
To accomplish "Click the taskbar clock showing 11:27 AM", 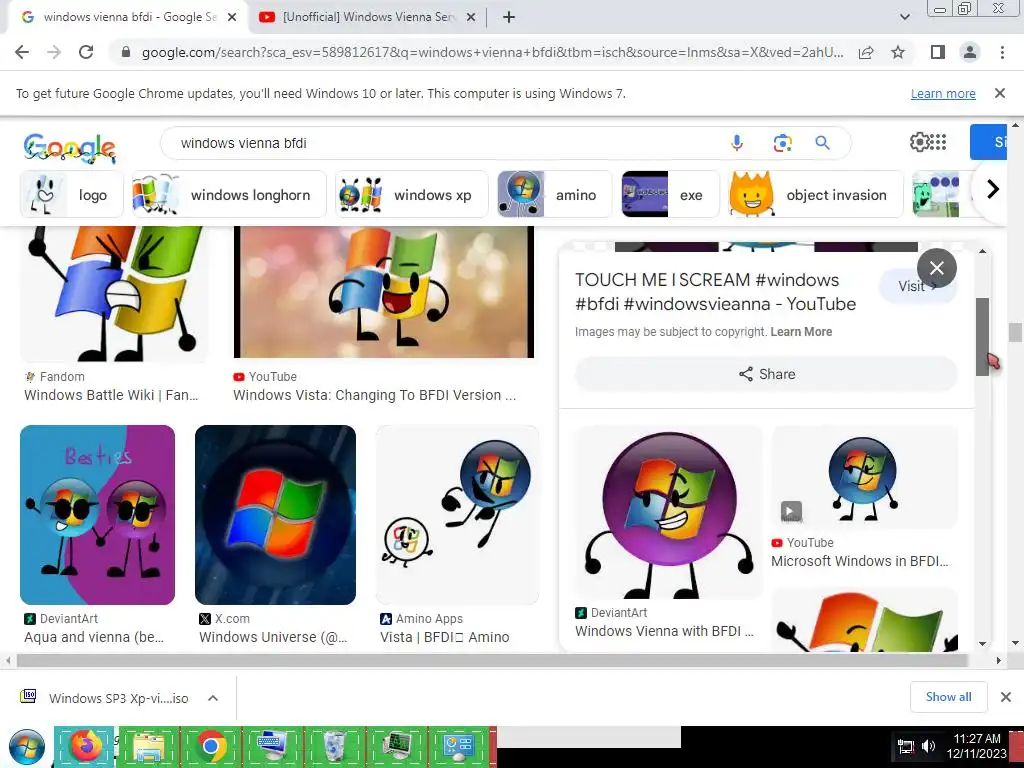I will tap(977, 746).
